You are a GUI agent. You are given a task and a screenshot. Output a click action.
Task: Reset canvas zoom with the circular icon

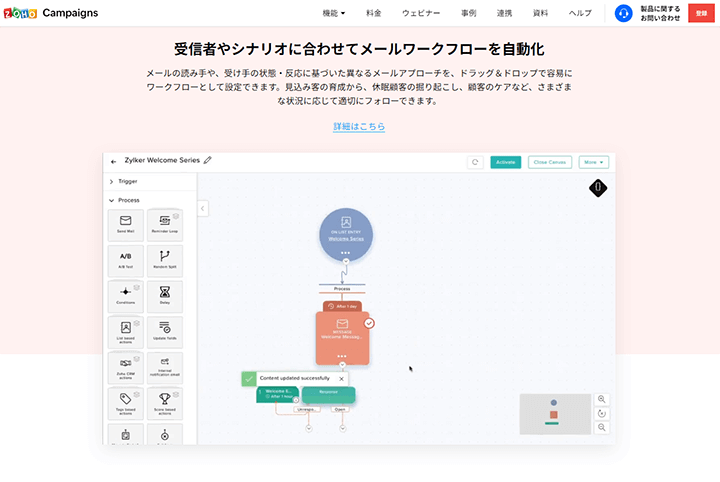602,414
